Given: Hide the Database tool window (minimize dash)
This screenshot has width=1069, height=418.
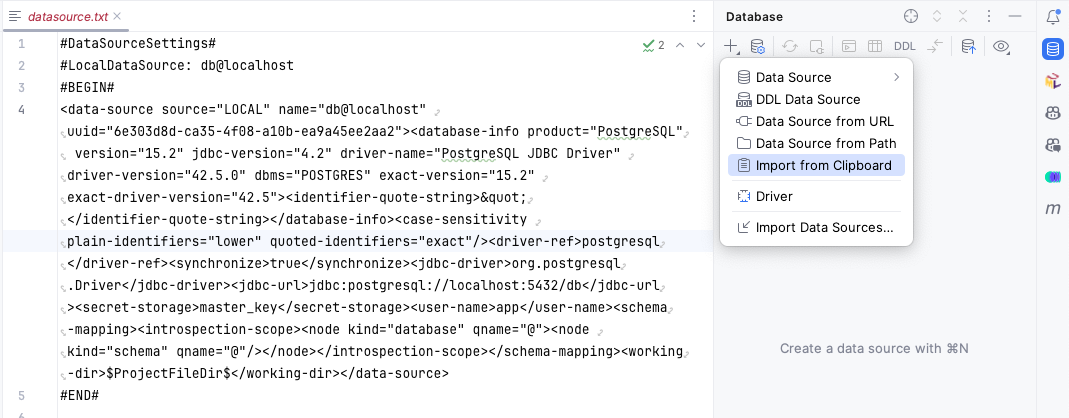Looking at the screenshot, I should (x=1014, y=16).
